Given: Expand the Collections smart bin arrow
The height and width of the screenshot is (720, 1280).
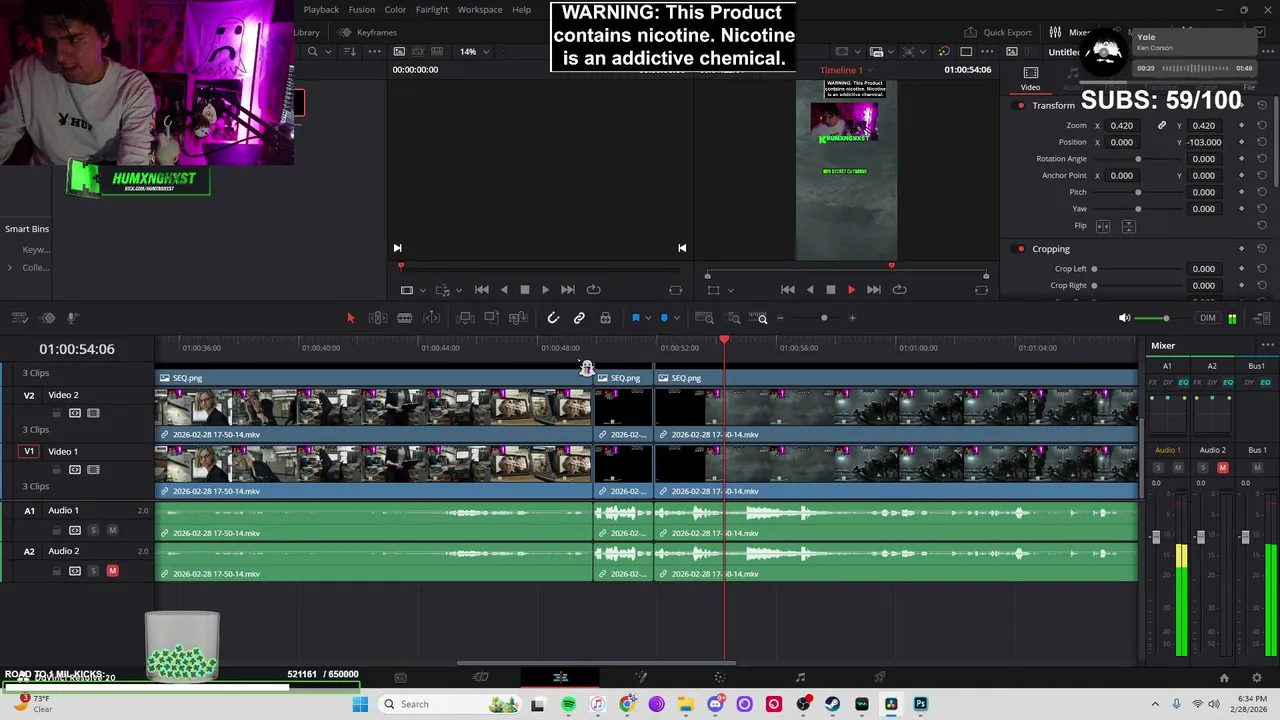Looking at the screenshot, I should 10,268.
